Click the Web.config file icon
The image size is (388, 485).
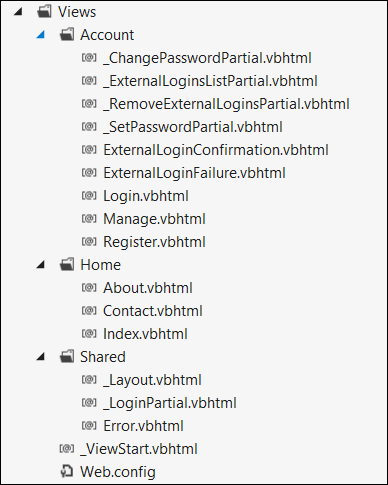pyautogui.click(x=67, y=471)
